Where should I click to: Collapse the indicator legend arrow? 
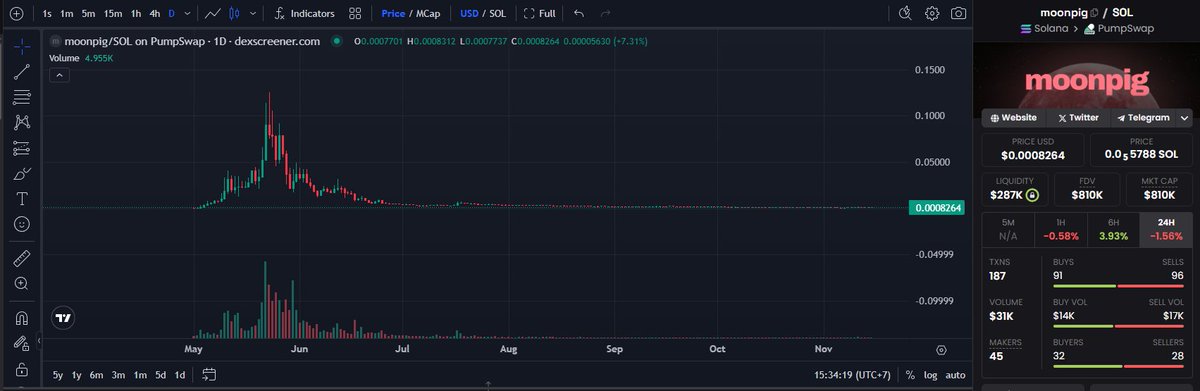point(59,75)
